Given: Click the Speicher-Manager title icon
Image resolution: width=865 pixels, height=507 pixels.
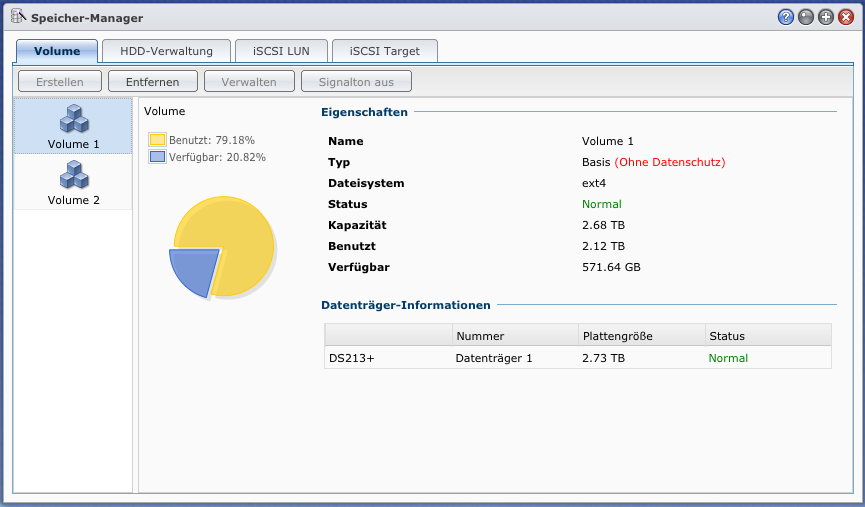Looking at the screenshot, I should click(18, 17).
